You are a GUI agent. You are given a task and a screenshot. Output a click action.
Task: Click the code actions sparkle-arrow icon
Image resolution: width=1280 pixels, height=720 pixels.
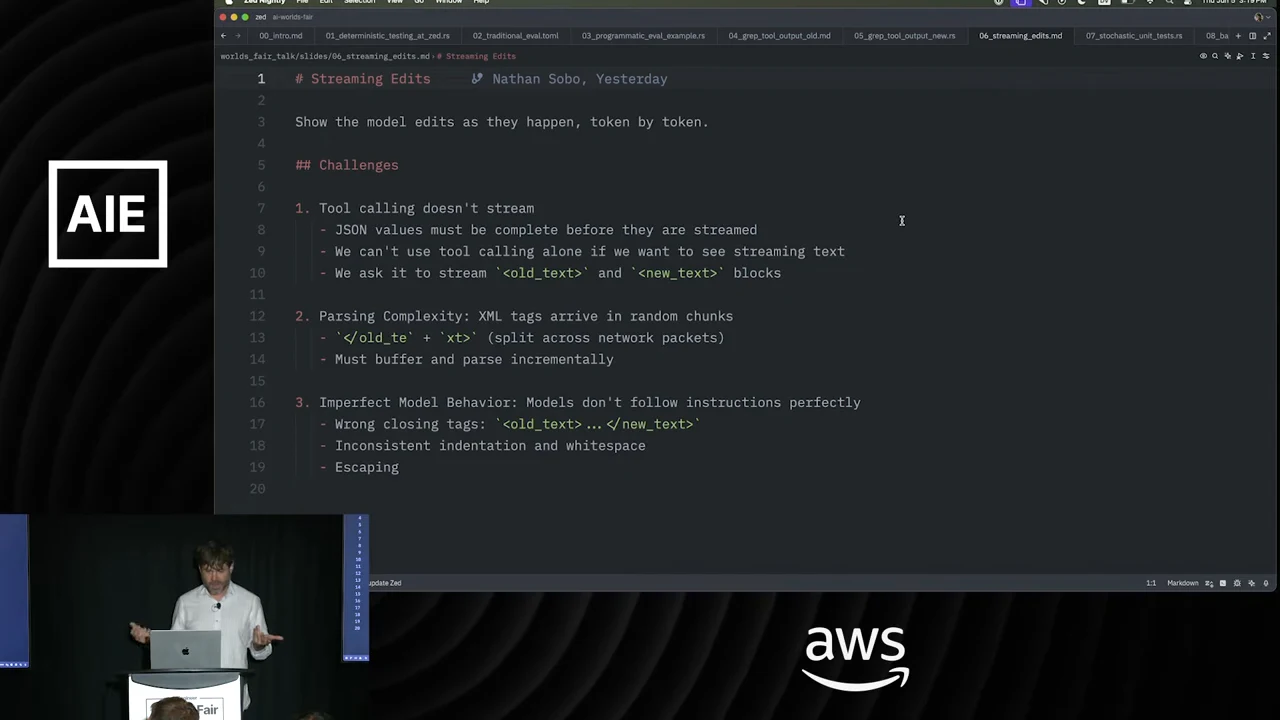tap(1240, 56)
